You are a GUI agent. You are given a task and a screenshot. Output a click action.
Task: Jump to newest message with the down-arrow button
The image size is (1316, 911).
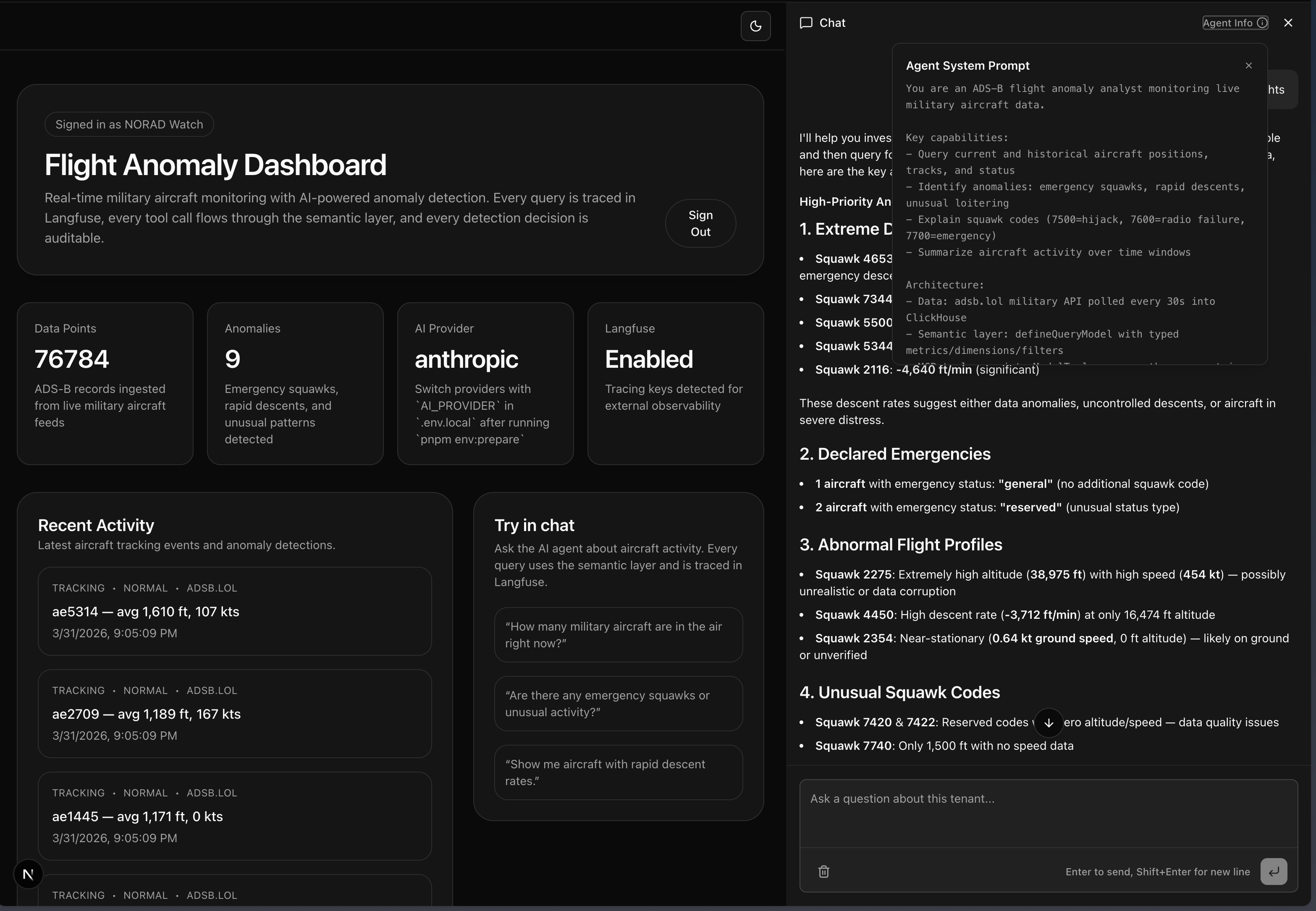point(1048,722)
